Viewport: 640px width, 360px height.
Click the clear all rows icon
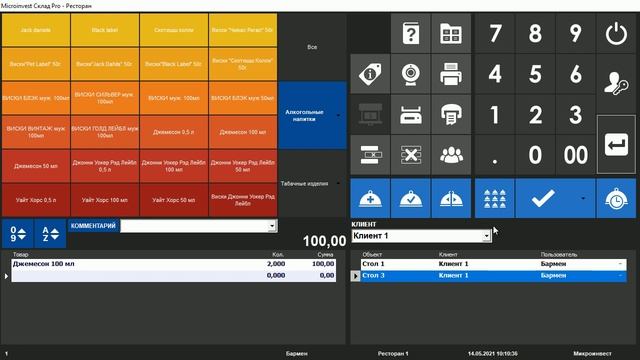pos(411,155)
